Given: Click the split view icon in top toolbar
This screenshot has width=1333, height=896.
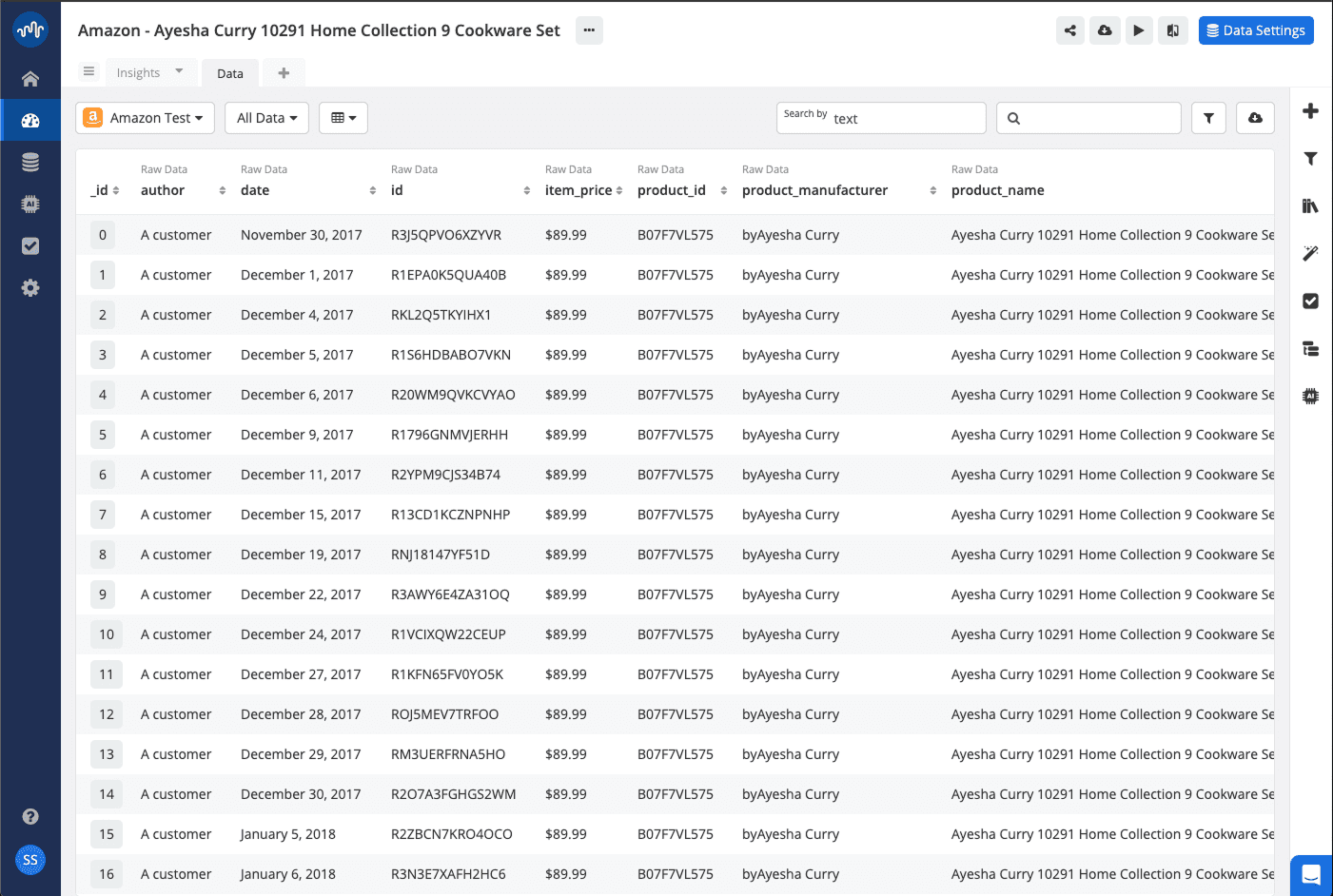Looking at the screenshot, I should pos(1173,30).
